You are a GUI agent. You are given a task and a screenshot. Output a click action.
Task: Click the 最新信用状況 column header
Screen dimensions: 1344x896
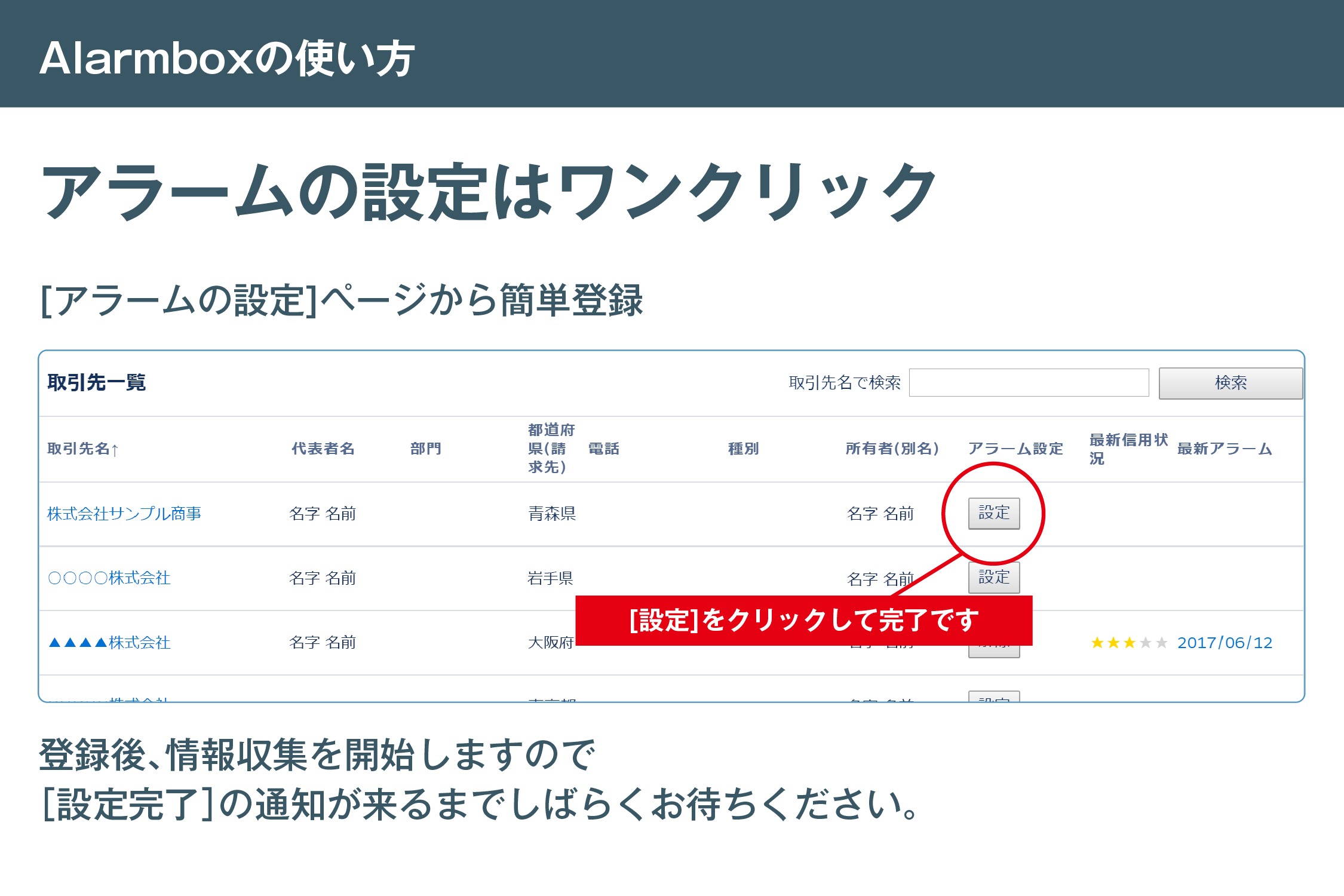pyautogui.click(x=1128, y=449)
